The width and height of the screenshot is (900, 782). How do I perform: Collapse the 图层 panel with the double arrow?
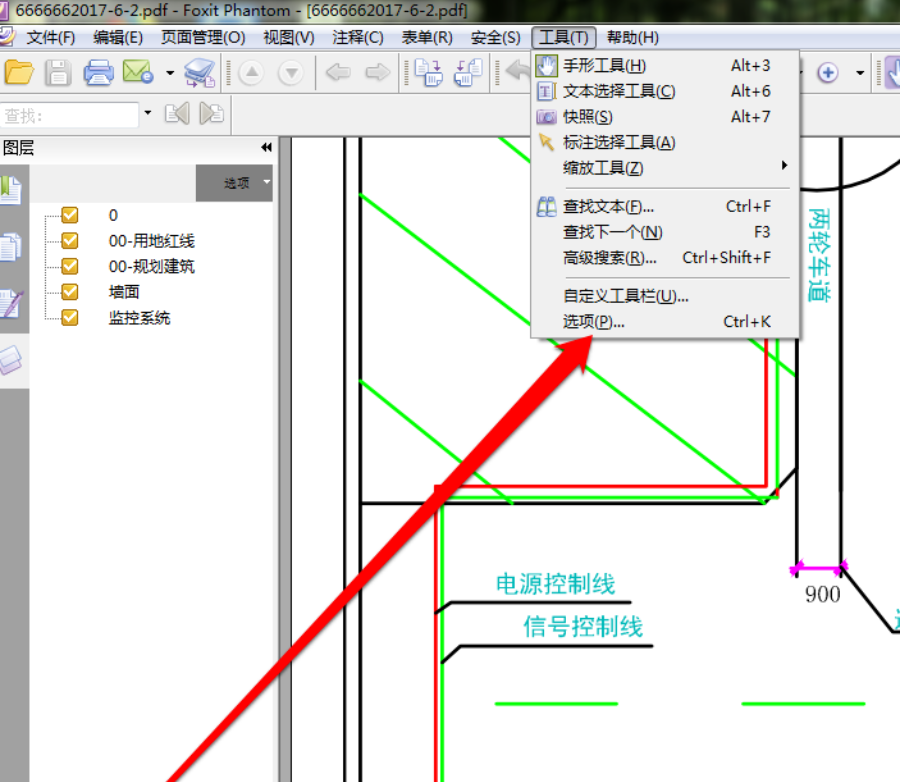[x=266, y=148]
